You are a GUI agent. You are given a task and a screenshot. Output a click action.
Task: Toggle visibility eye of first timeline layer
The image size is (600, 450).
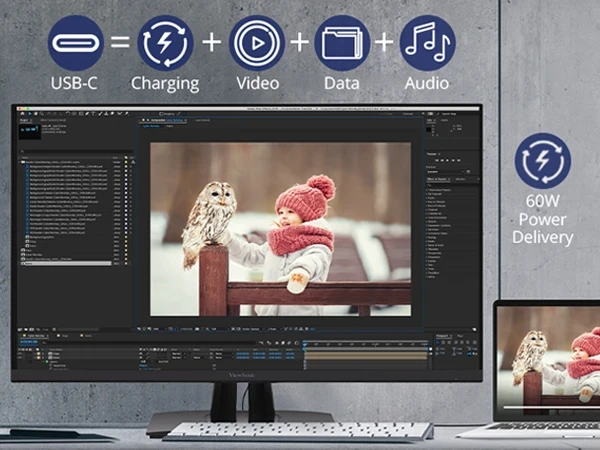coord(21,352)
